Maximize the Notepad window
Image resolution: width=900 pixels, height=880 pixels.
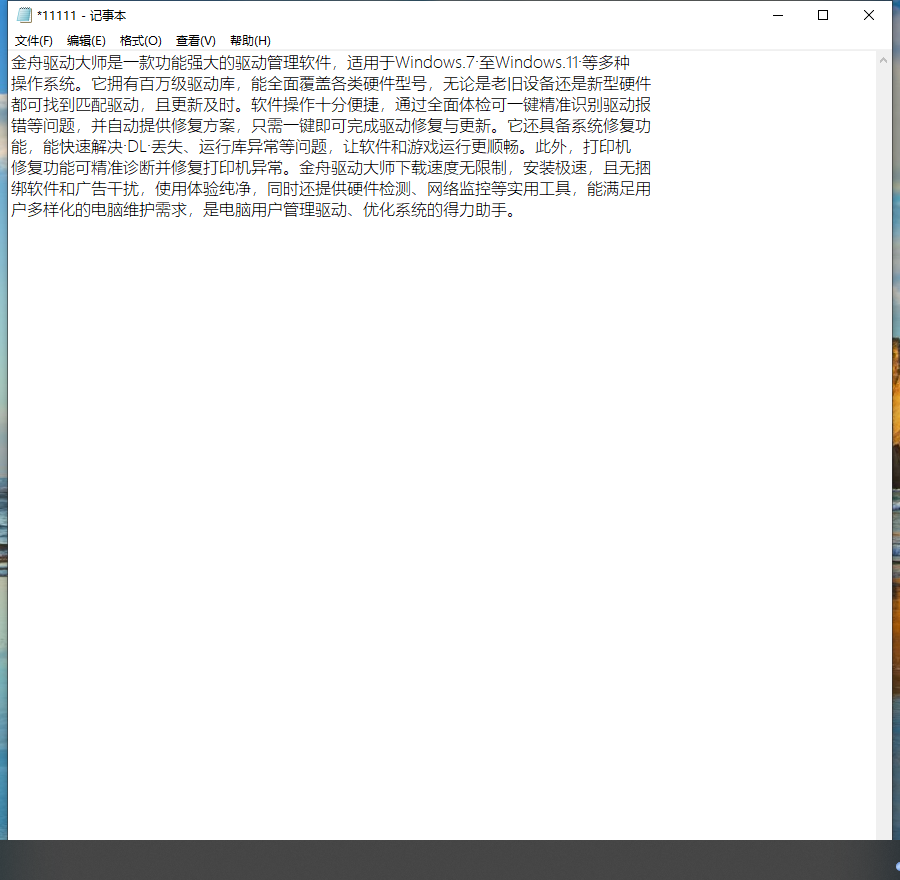823,15
